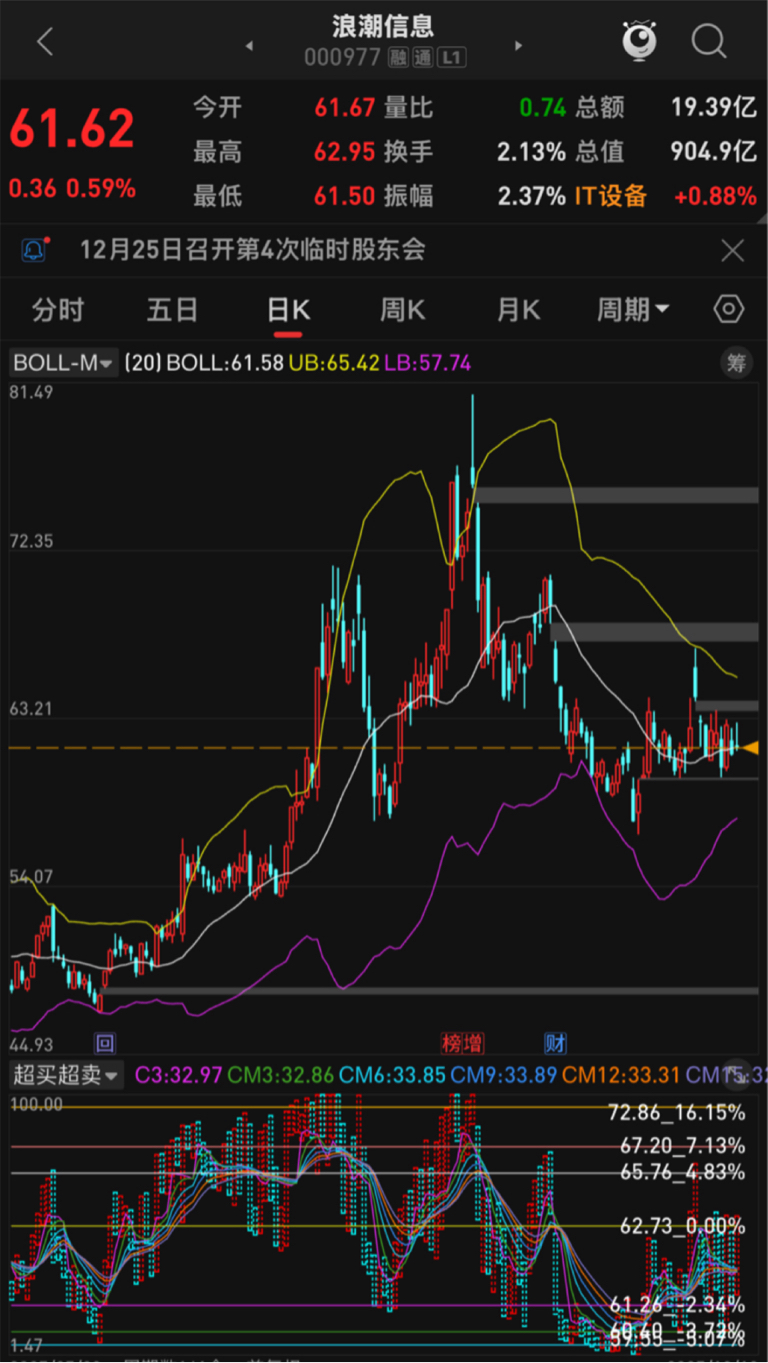Screen dimensions: 768x1363
Task: Tap the 总额 value 19.39亿
Action: click(713, 107)
